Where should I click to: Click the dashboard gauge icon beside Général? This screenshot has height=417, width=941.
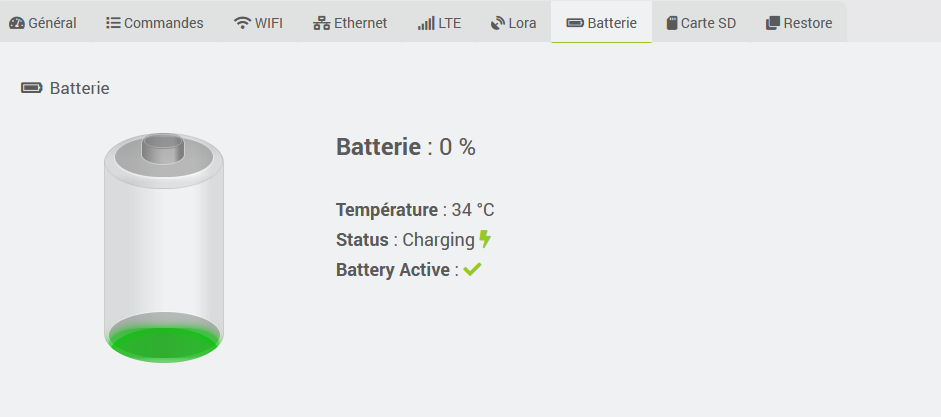pos(17,23)
